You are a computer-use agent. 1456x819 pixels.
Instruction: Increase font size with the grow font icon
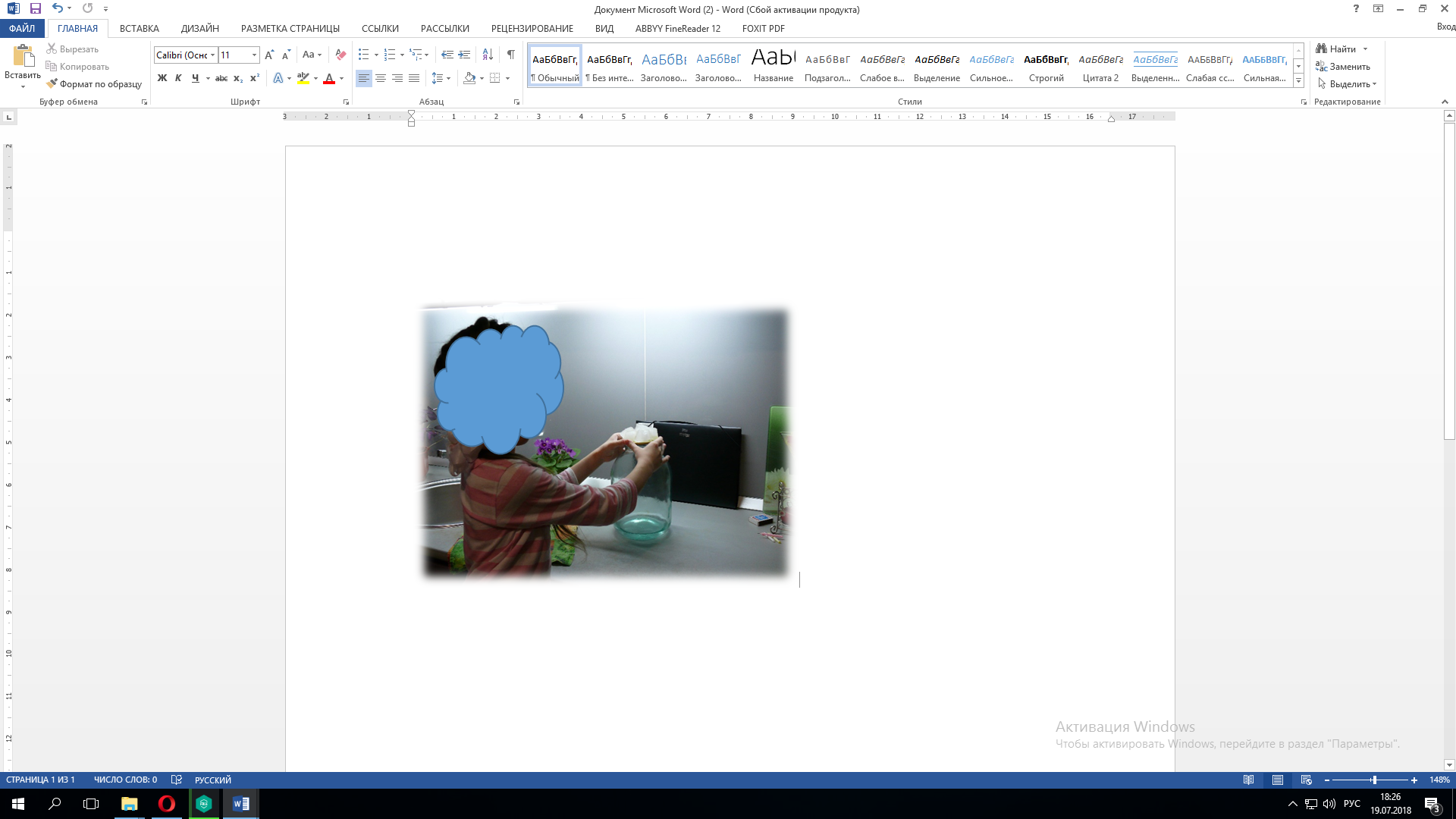pyautogui.click(x=269, y=55)
